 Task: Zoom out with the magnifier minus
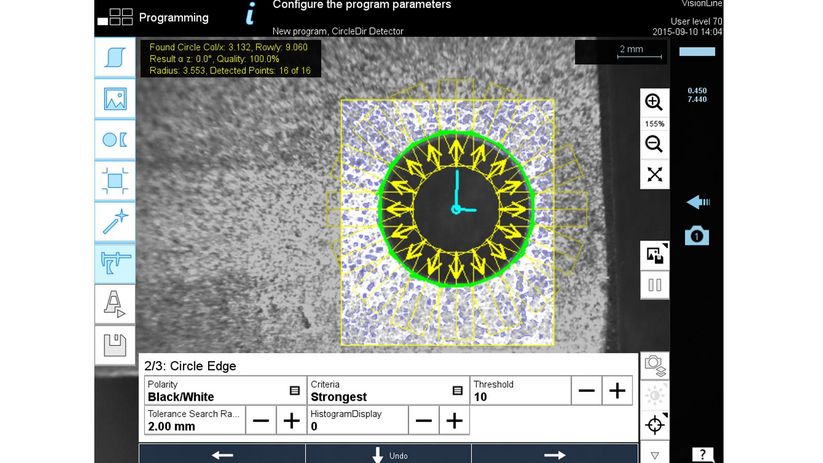[654, 144]
